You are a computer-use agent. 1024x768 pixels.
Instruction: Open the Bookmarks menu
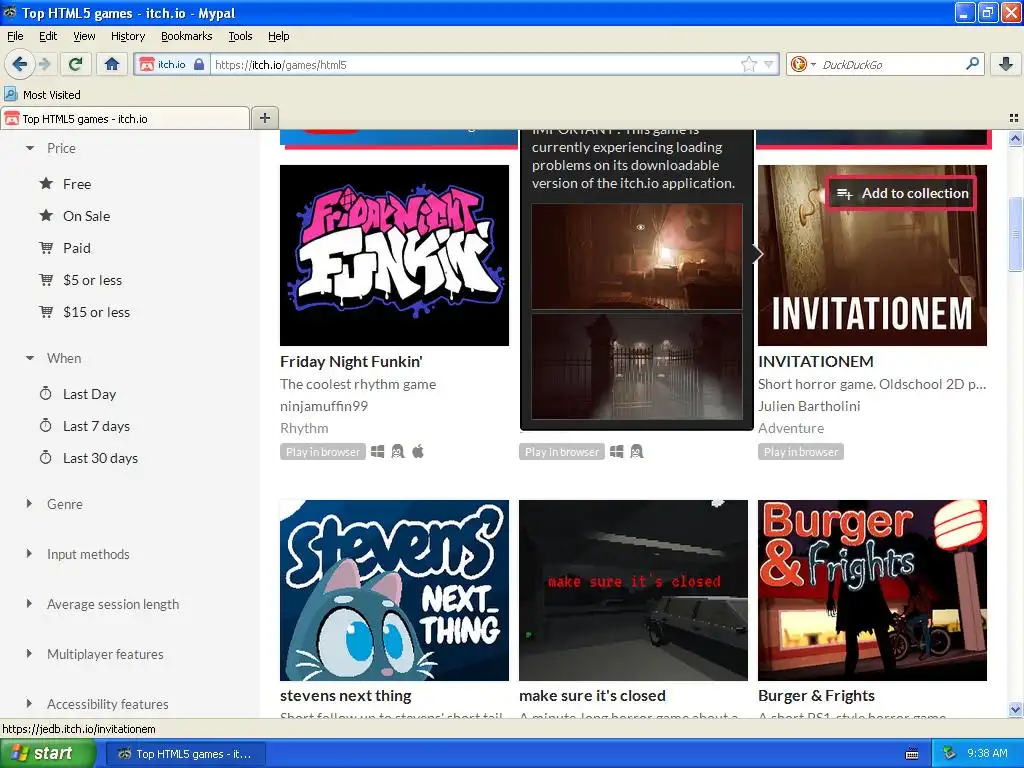coord(186,36)
